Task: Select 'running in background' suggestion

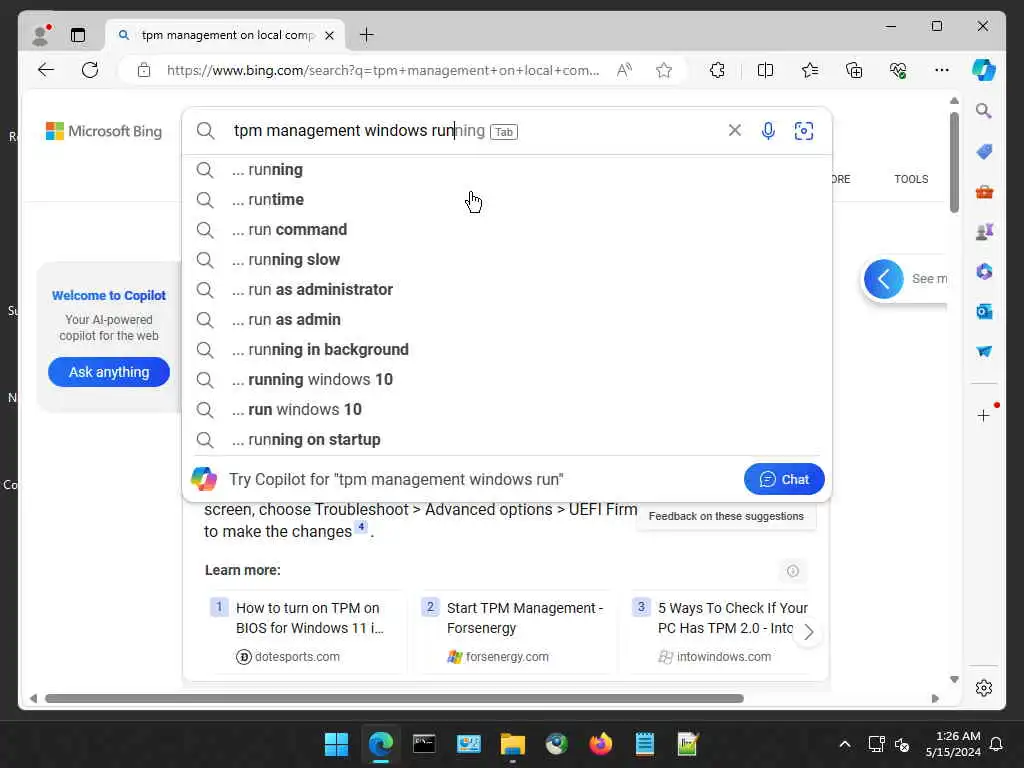Action: click(x=507, y=350)
